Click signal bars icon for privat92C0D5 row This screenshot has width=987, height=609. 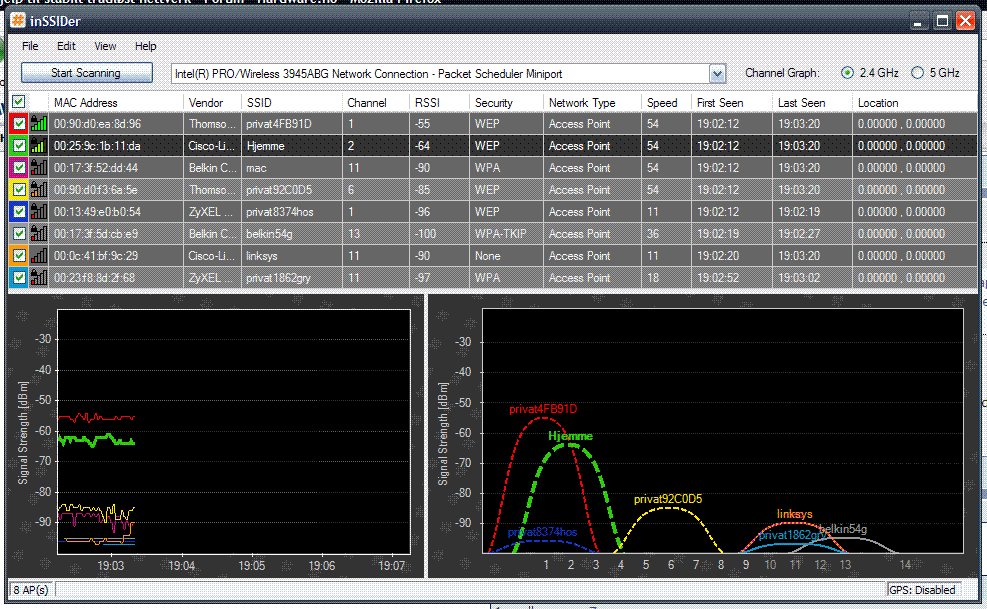(x=39, y=190)
